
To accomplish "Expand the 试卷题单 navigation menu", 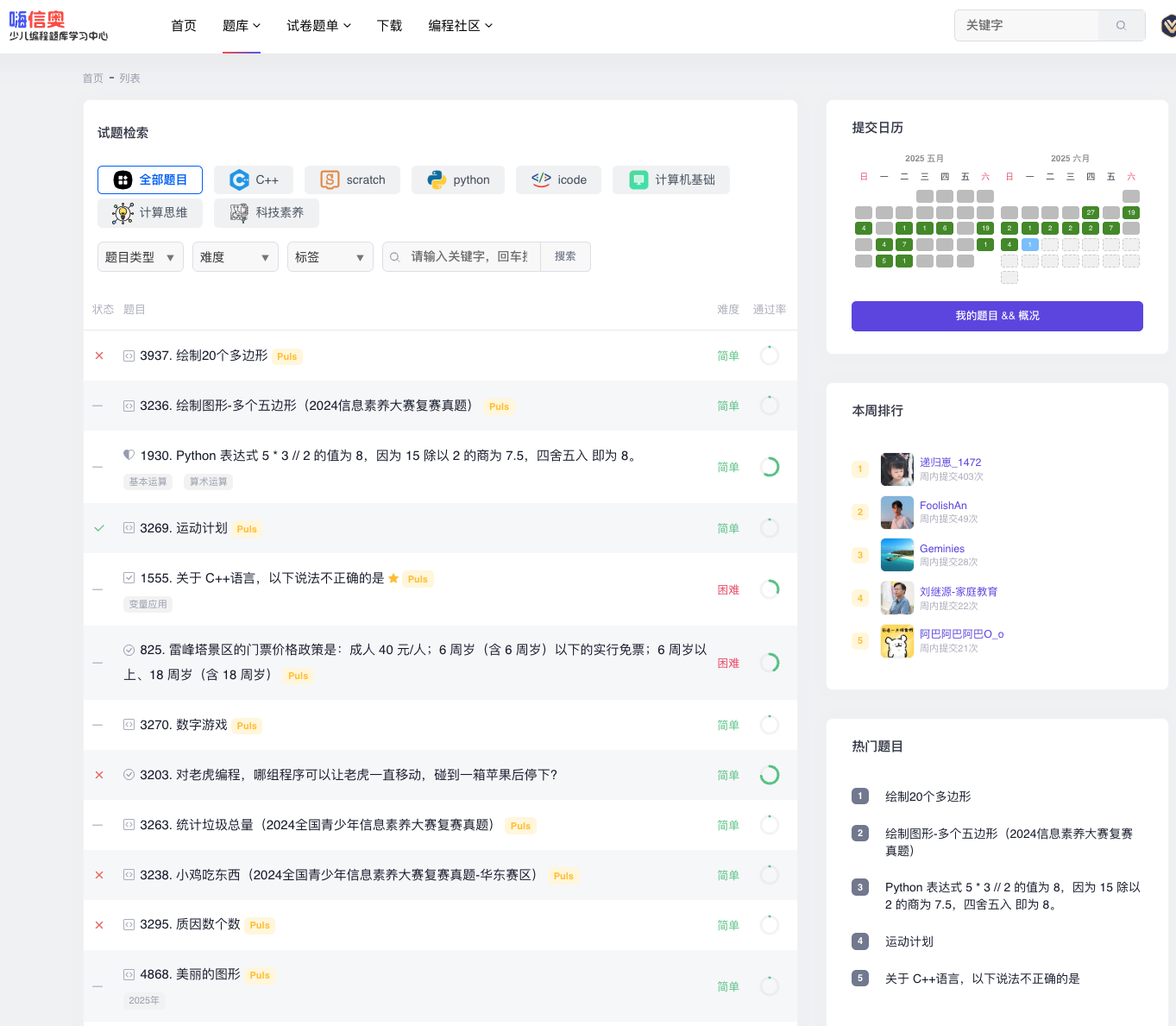I will [318, 26].
